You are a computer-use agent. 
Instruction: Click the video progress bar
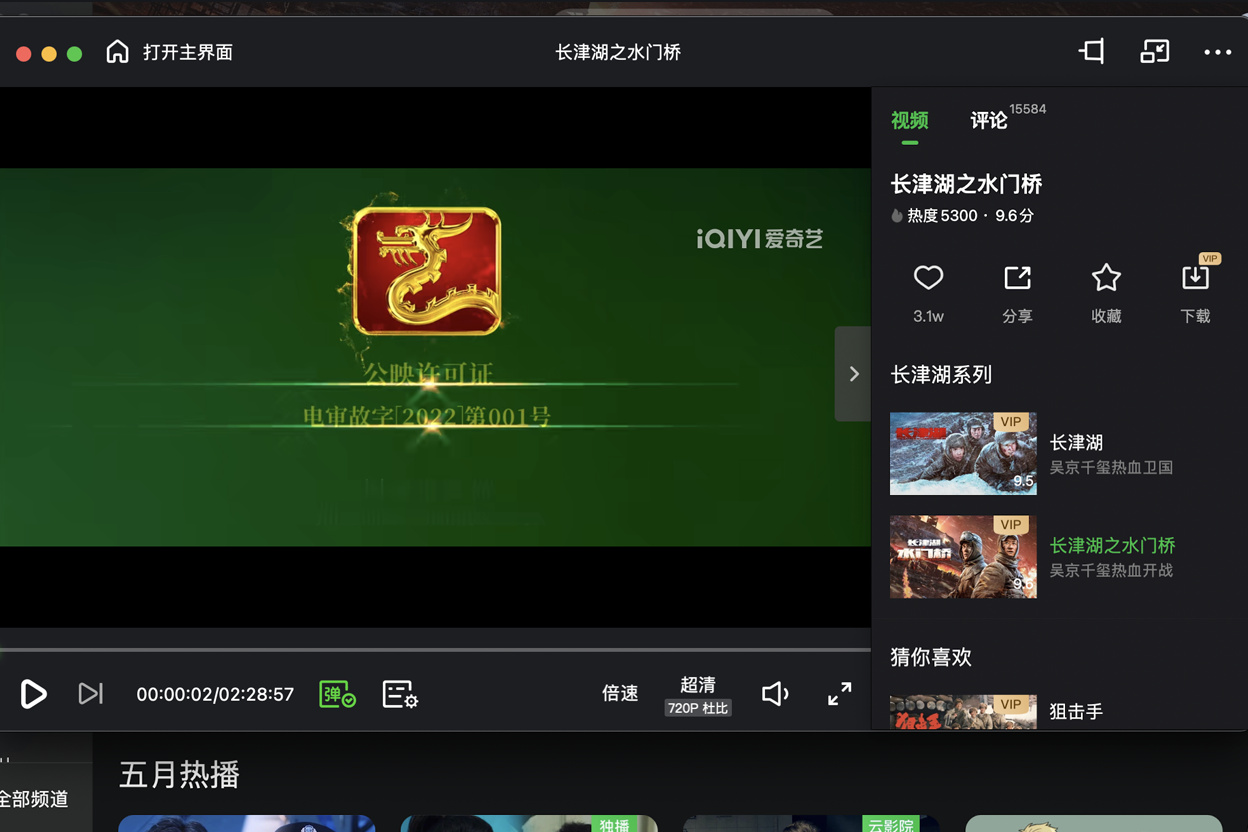click(x=435, y=650)
